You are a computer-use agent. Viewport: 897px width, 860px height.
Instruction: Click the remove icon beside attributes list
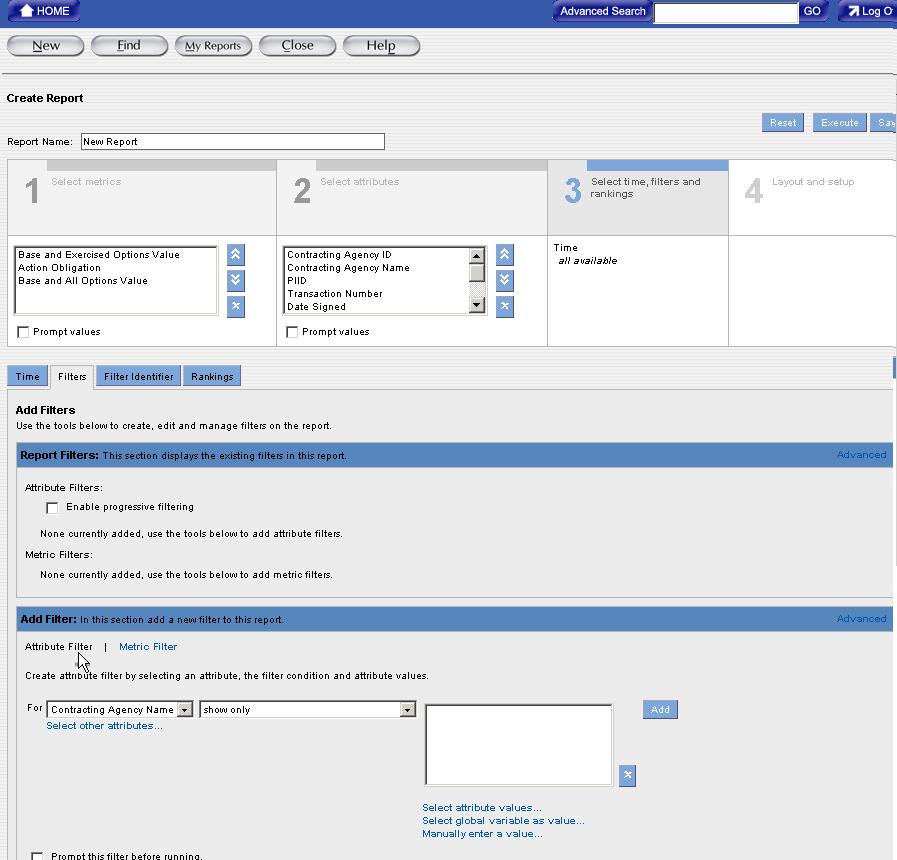[504, 306]
